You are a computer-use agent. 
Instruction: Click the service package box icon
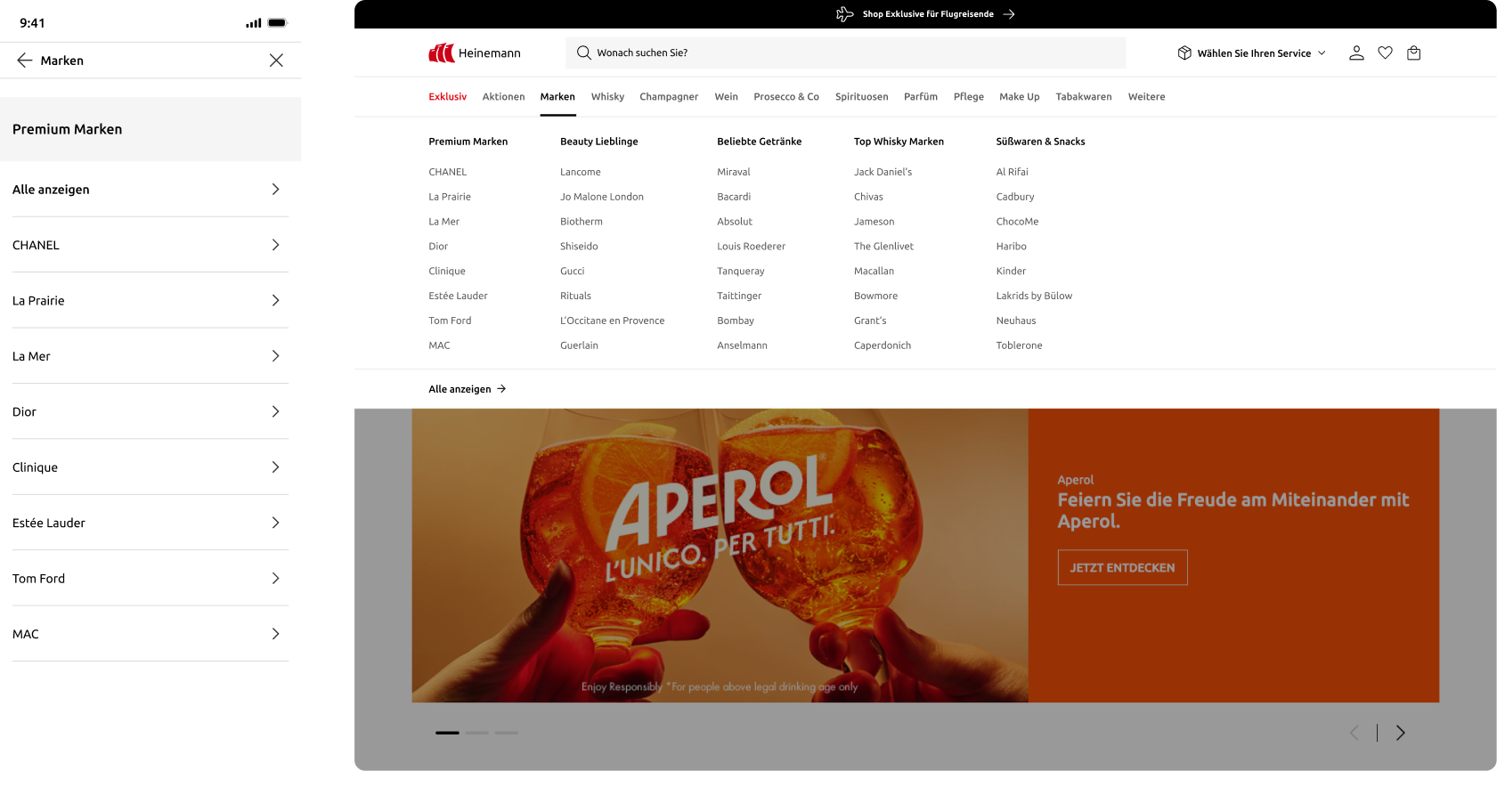click(1184, 53)
